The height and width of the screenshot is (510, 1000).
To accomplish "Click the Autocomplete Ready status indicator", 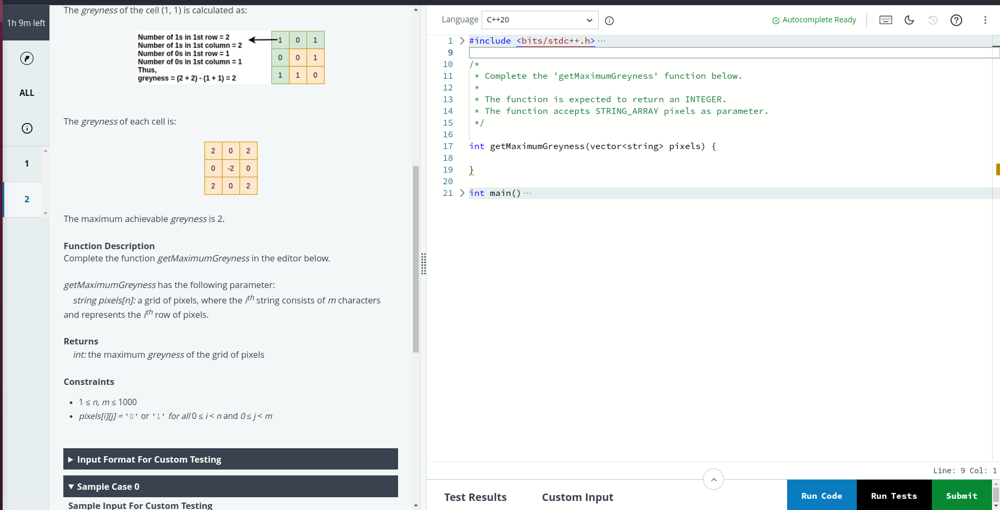I will click(x=814, y=20).
